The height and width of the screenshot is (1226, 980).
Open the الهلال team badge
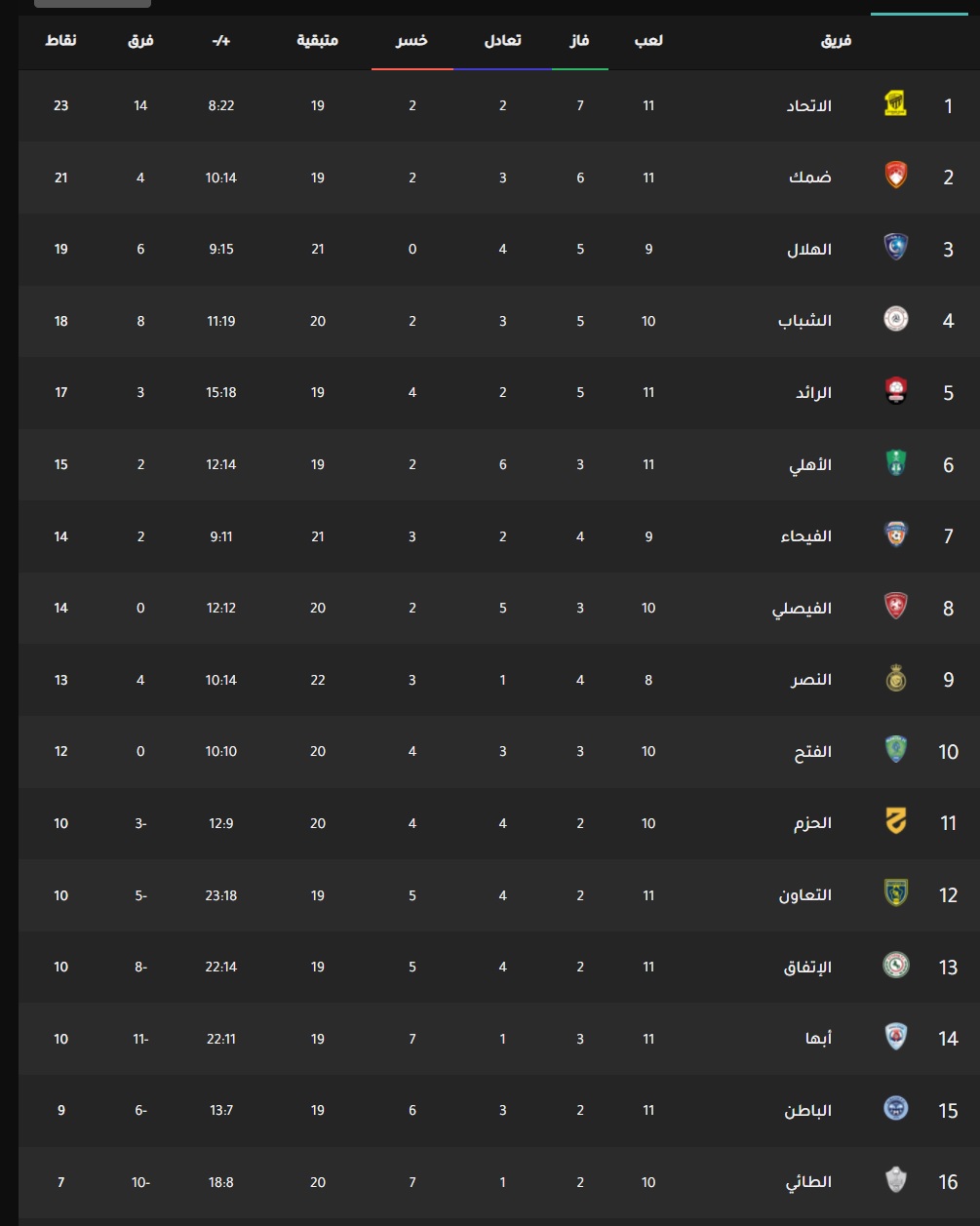pyautogui.click(x=895, y=248)
